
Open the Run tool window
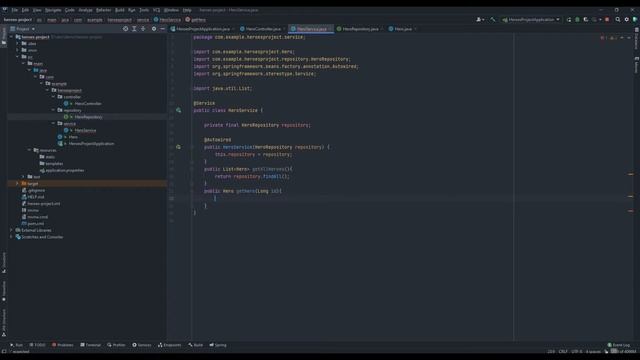(16, 345)
